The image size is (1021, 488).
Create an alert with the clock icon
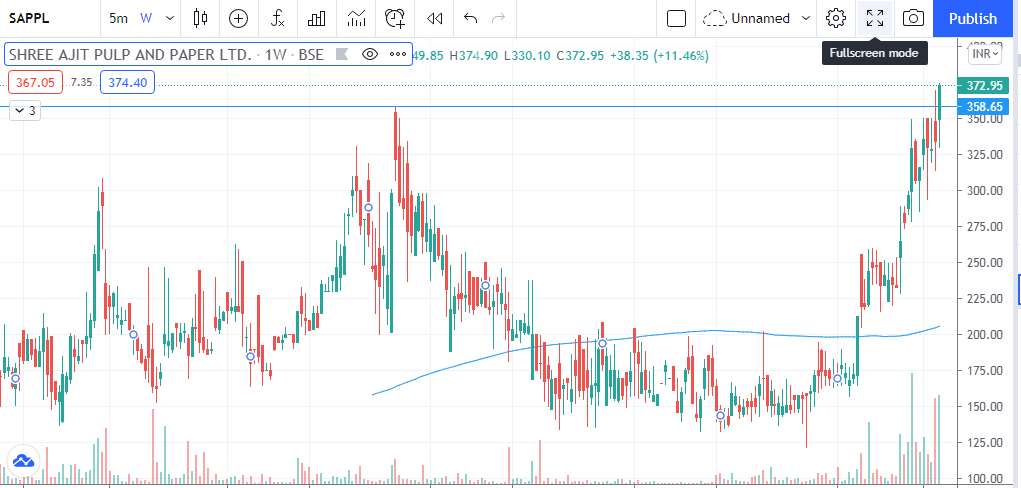tap(395, 18)
